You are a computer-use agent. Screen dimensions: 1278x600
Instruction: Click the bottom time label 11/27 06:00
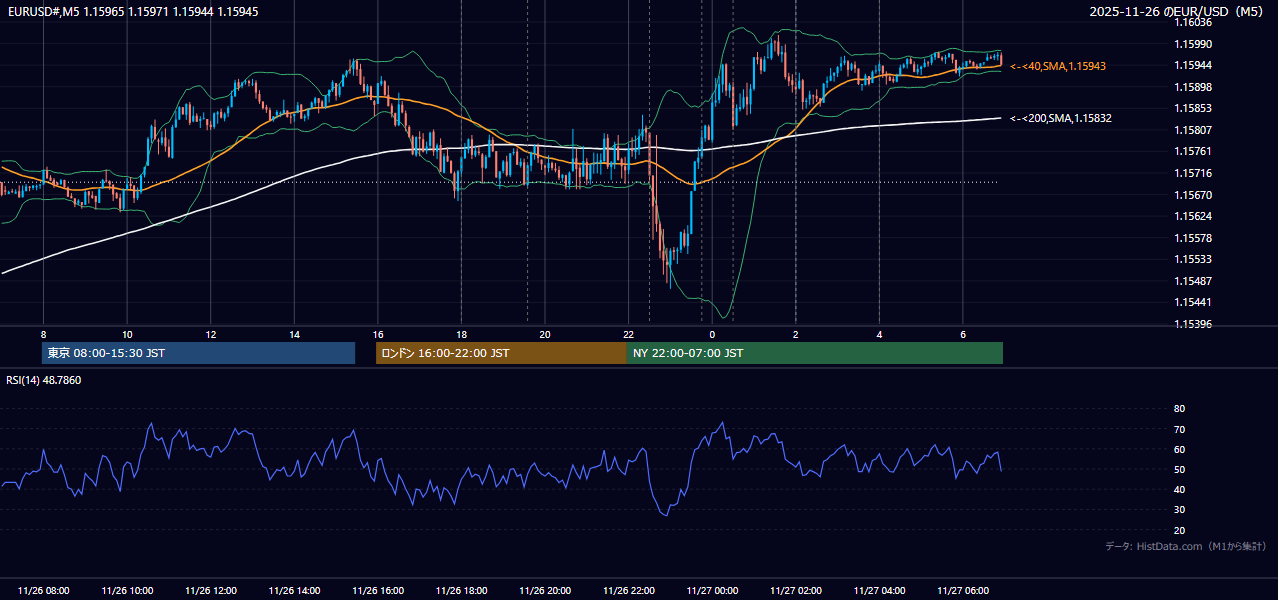[x=962, y=591]
